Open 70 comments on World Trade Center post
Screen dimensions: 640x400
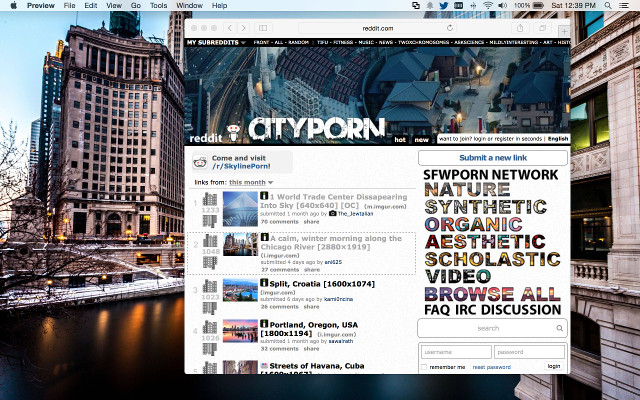click(280, 222)
